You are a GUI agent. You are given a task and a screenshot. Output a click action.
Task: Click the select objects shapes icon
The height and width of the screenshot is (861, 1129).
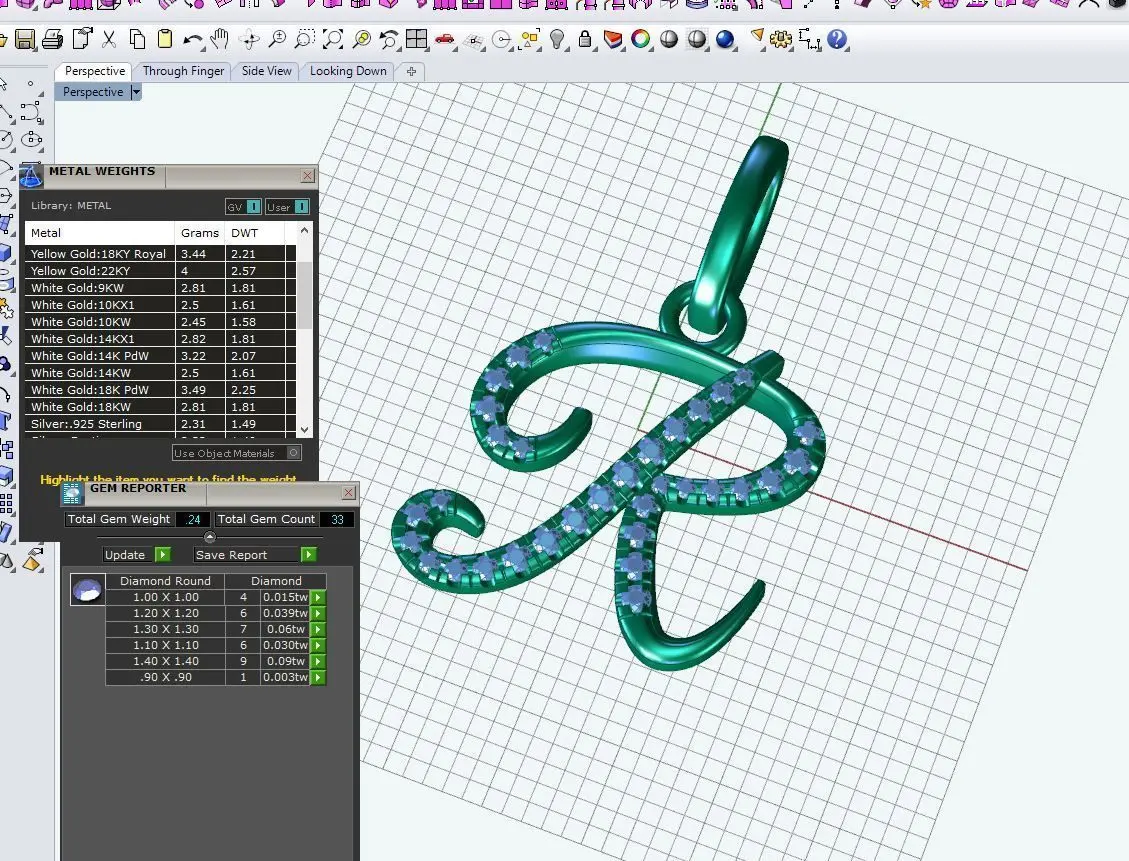pos(531,39)
